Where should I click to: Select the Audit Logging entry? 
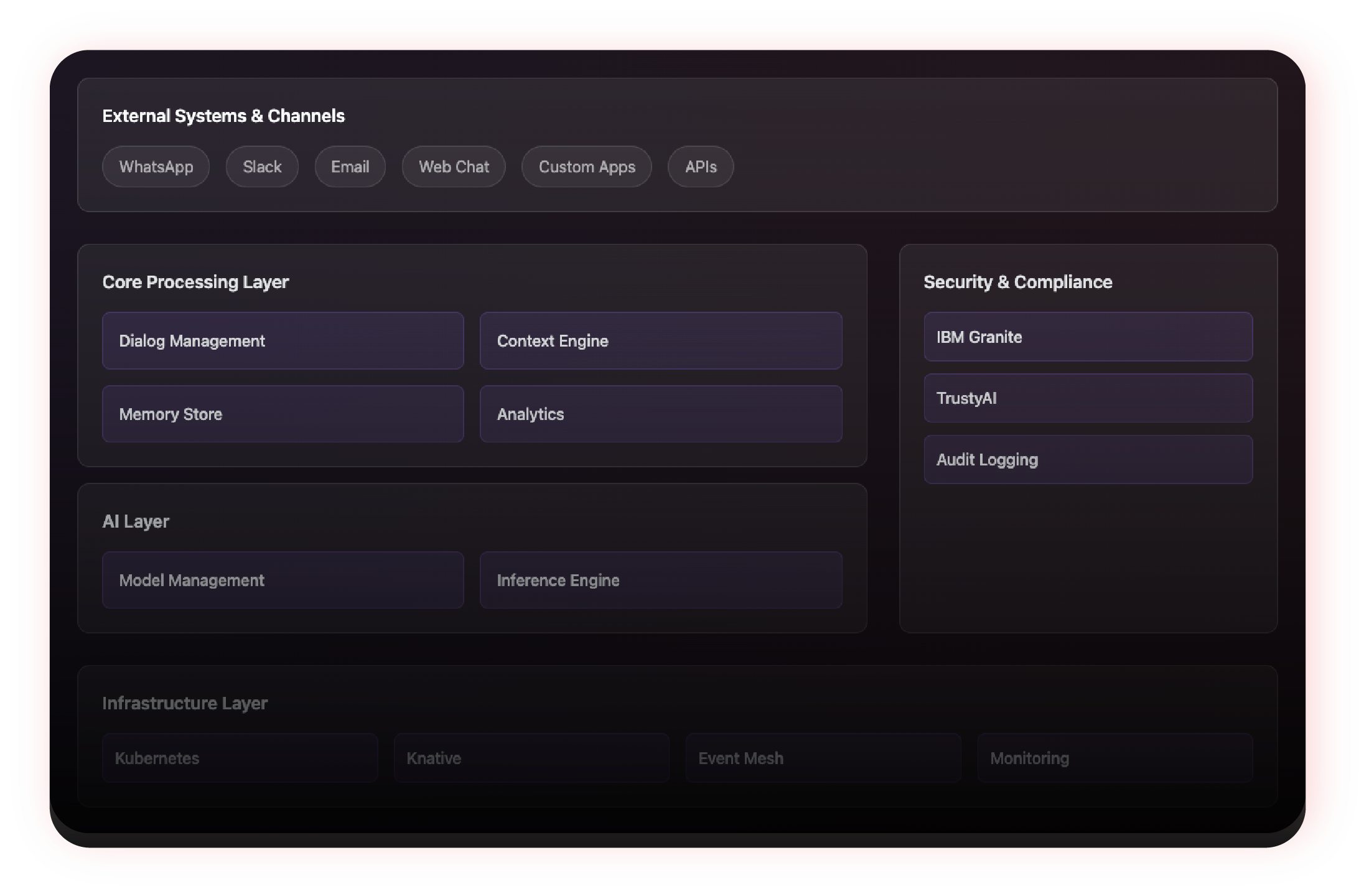[1087, 460]
